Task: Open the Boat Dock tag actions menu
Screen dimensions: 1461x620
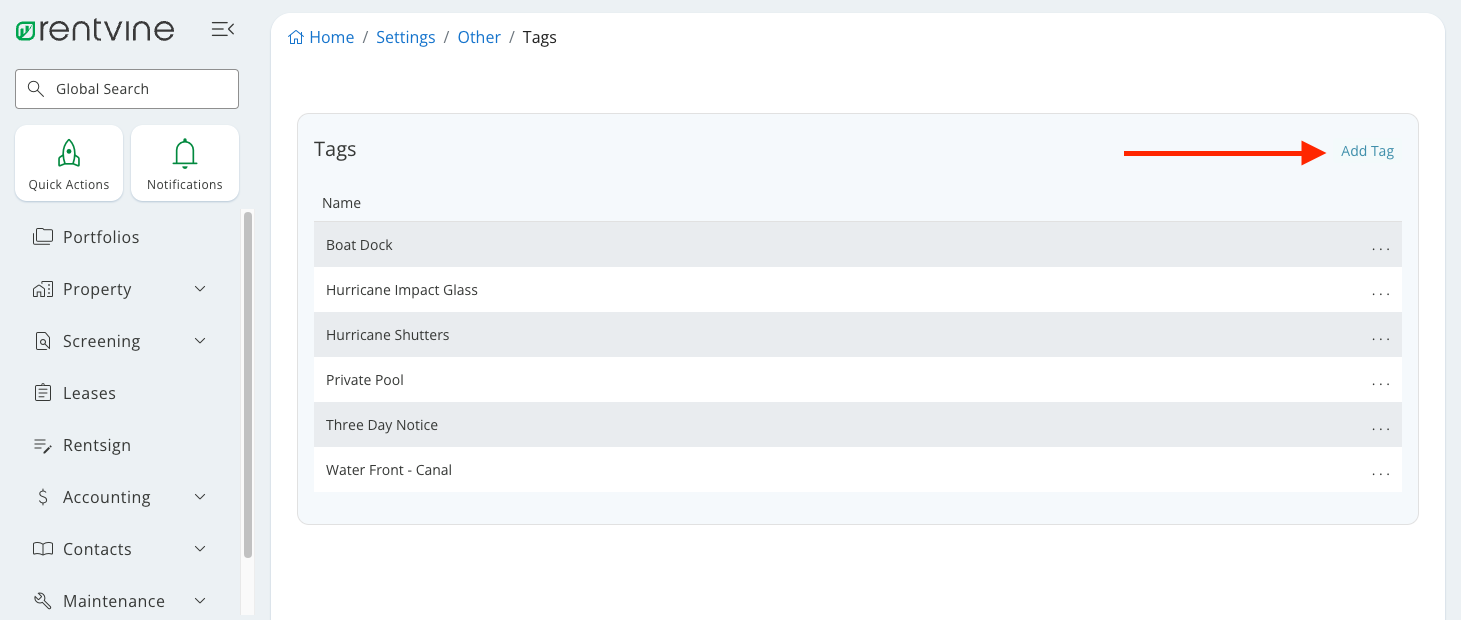Action: click(x=1381, y=248)
